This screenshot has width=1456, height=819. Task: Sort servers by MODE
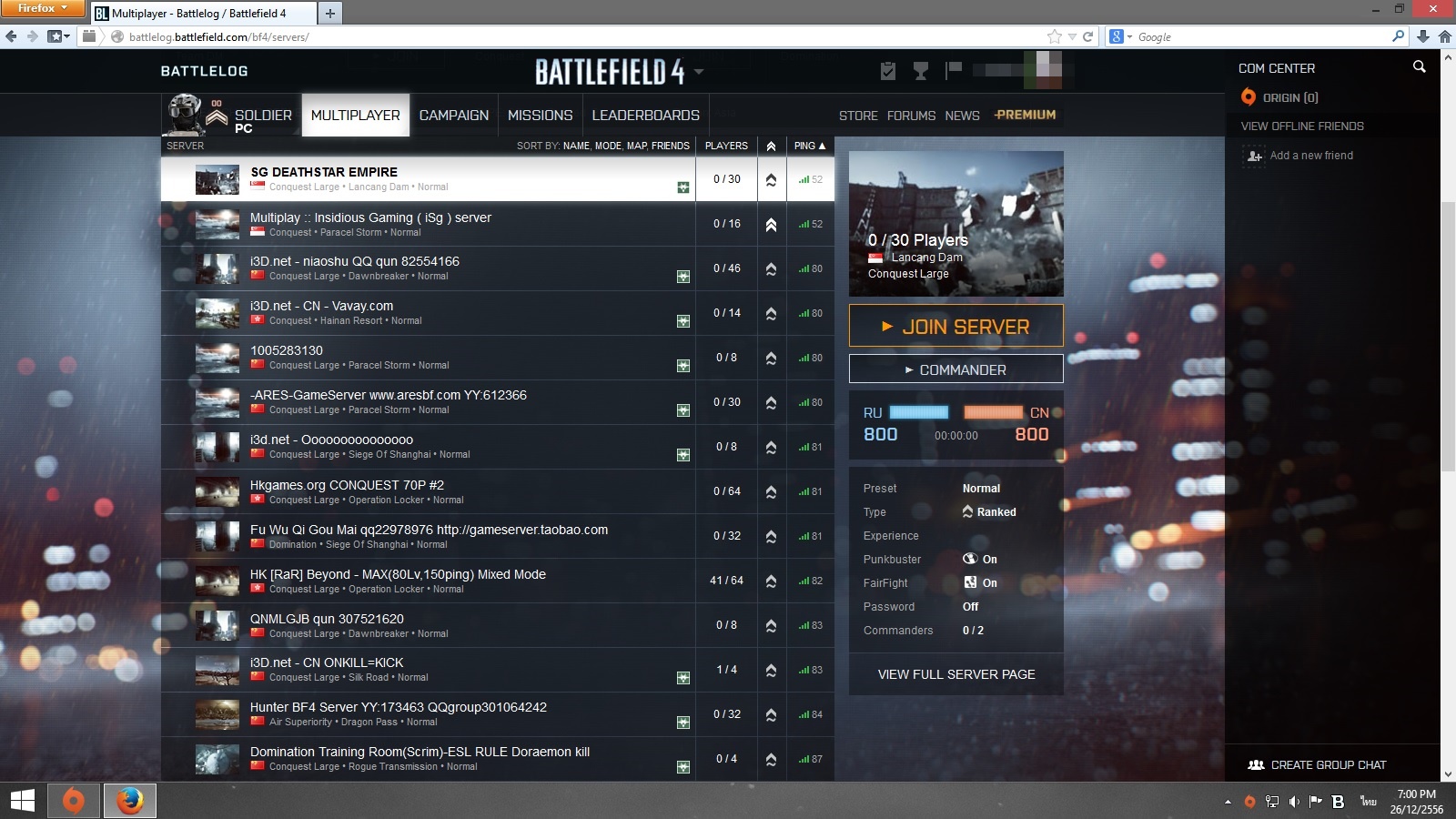(x=608, y=146)
